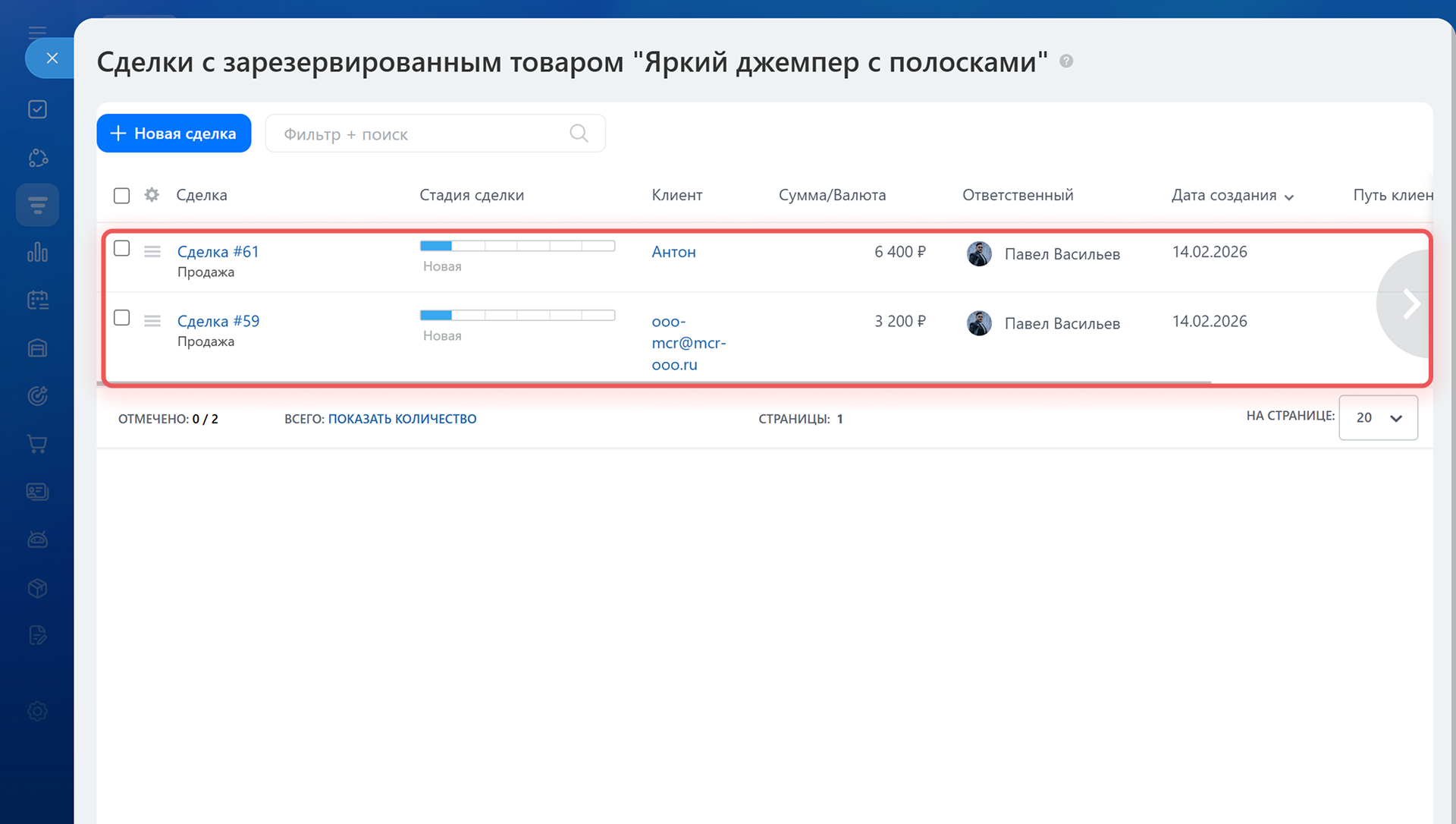This screenshot has width=1456, height=824.
Task: Click the help question mark beside title
Action: (1066, 61)
